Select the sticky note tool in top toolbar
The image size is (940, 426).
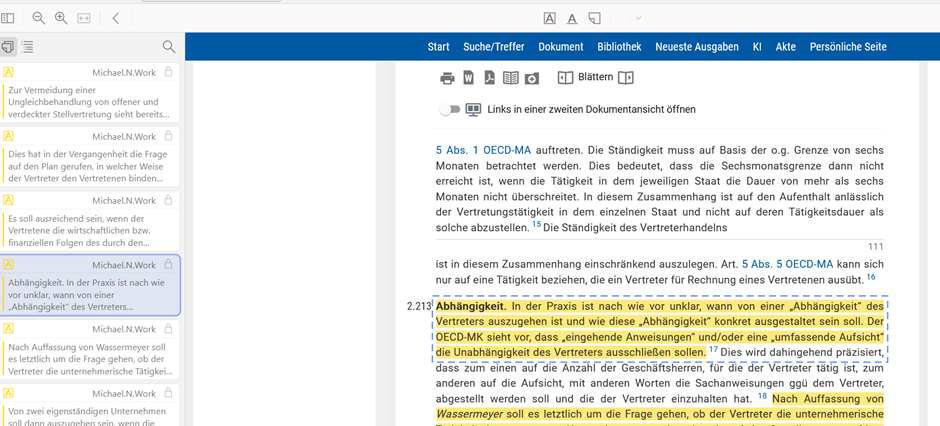coord(594,19)
